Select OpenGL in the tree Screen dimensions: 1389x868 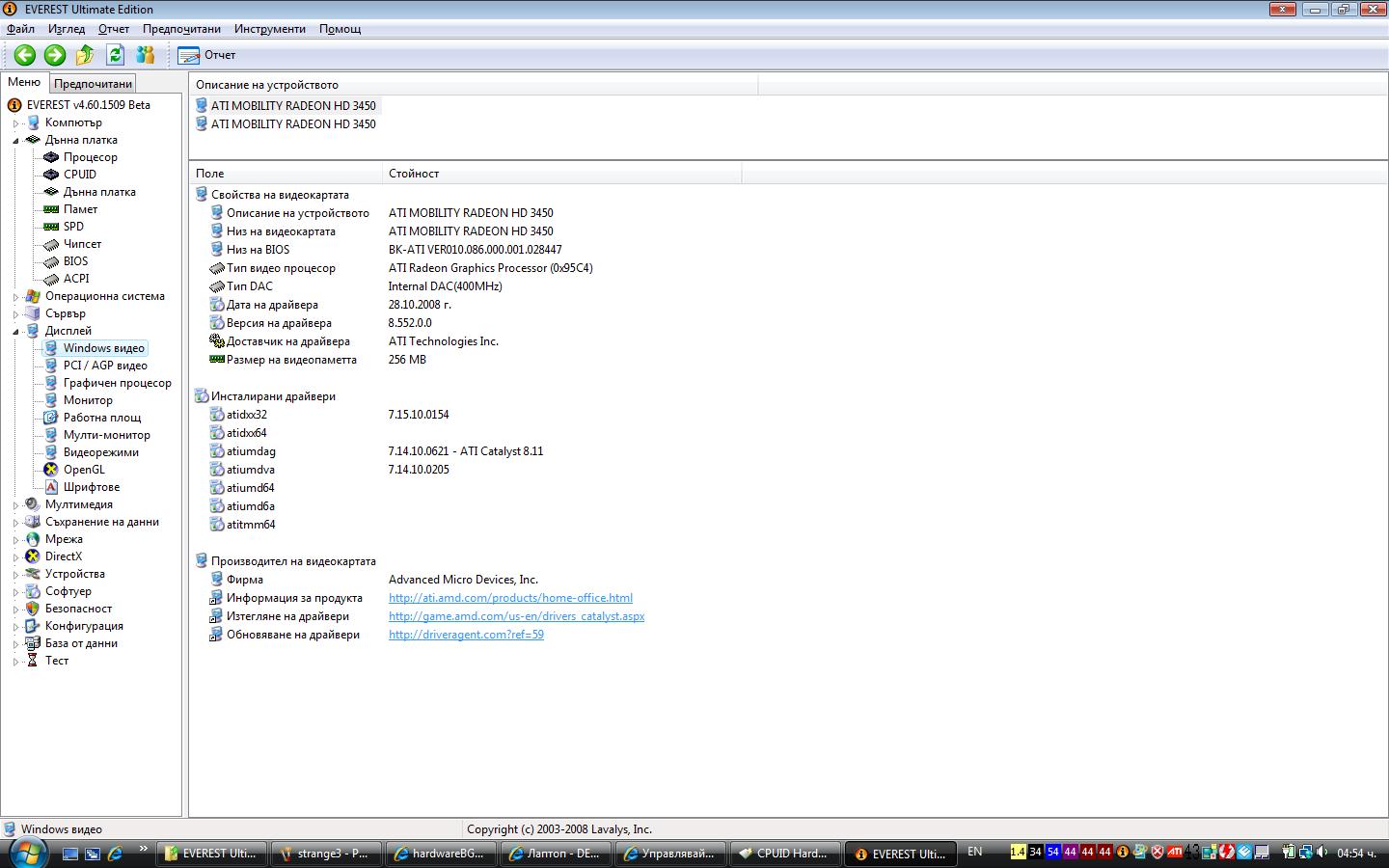click(84, 470)
